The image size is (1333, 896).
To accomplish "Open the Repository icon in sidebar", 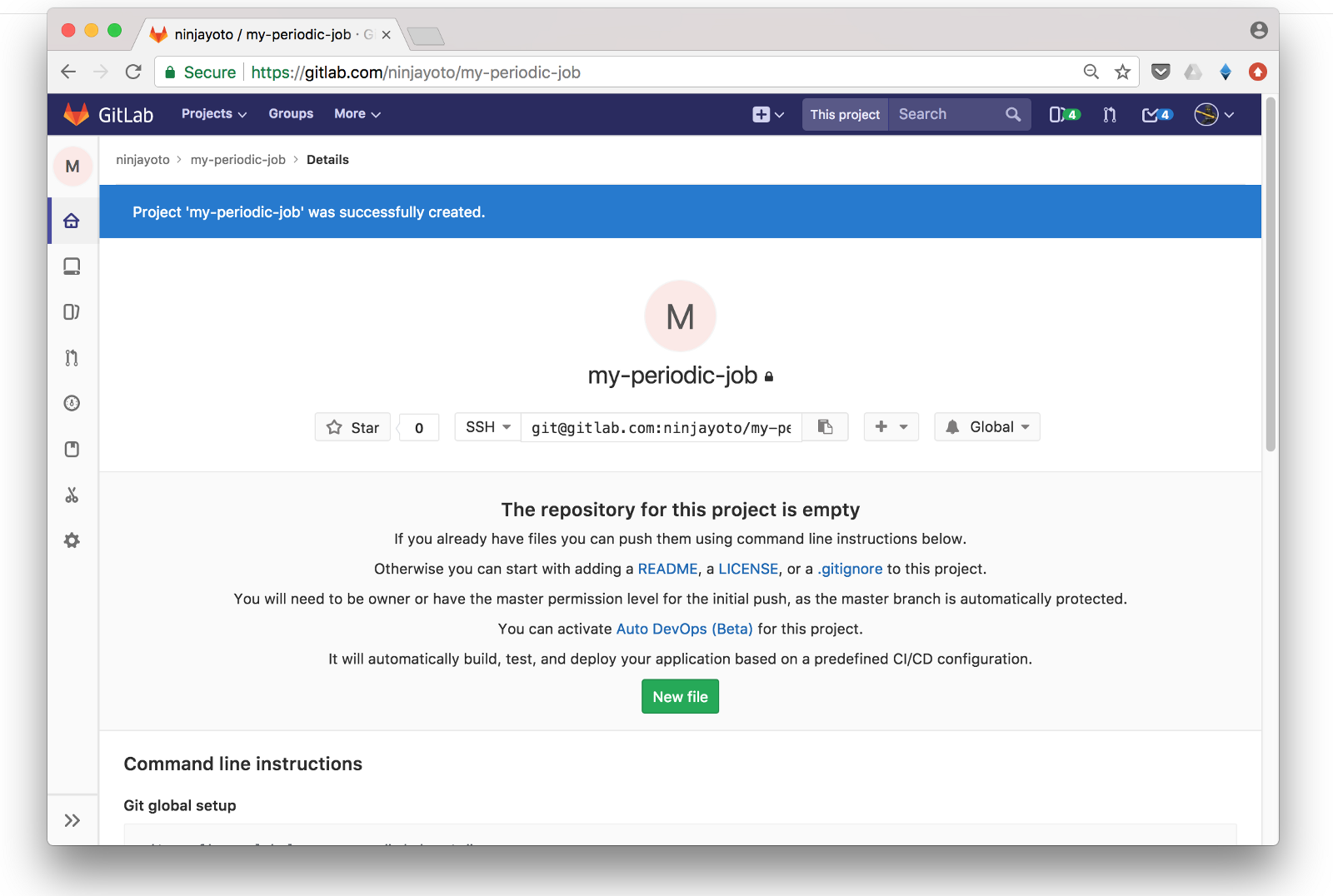I will point(72,266).
